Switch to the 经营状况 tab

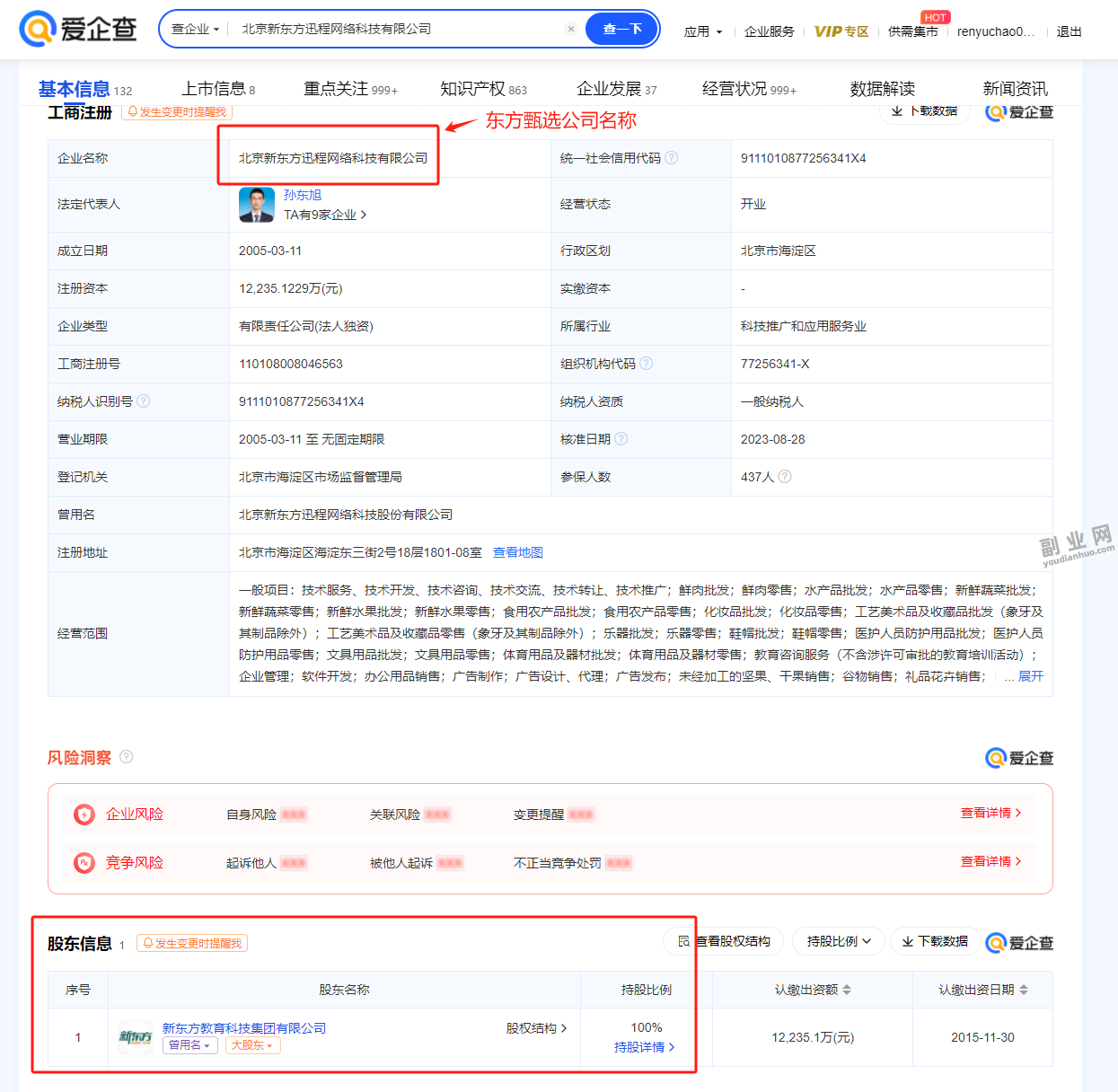coord(749,89)
